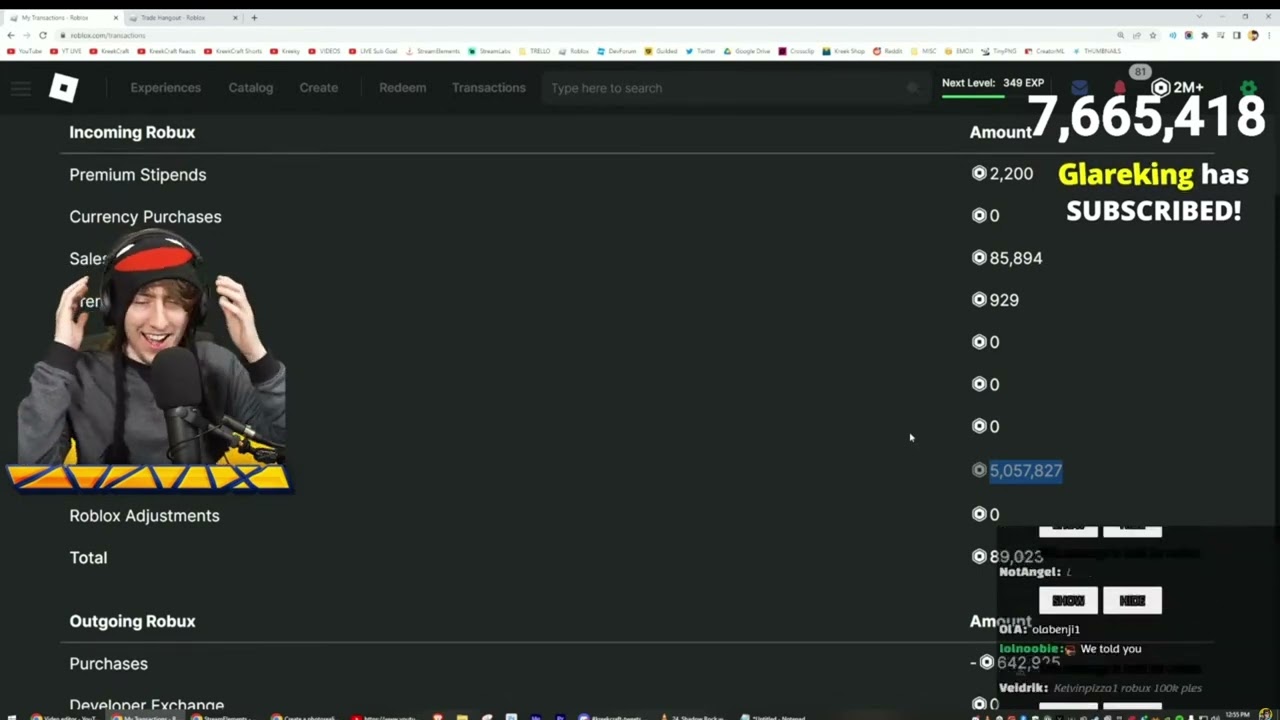
Task: Close the My Transactions tab
Action: coord(116,17)
